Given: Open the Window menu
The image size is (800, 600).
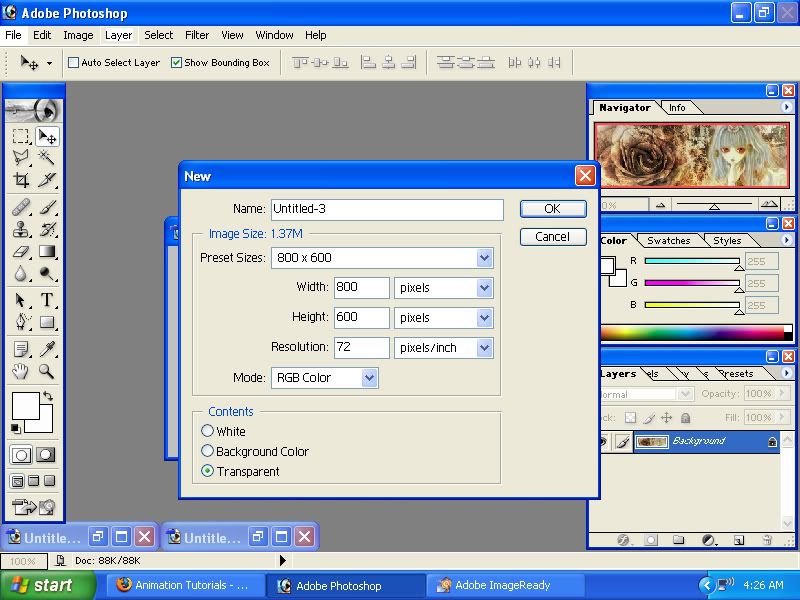Looking at the screenshot, I should pos(274,35).
